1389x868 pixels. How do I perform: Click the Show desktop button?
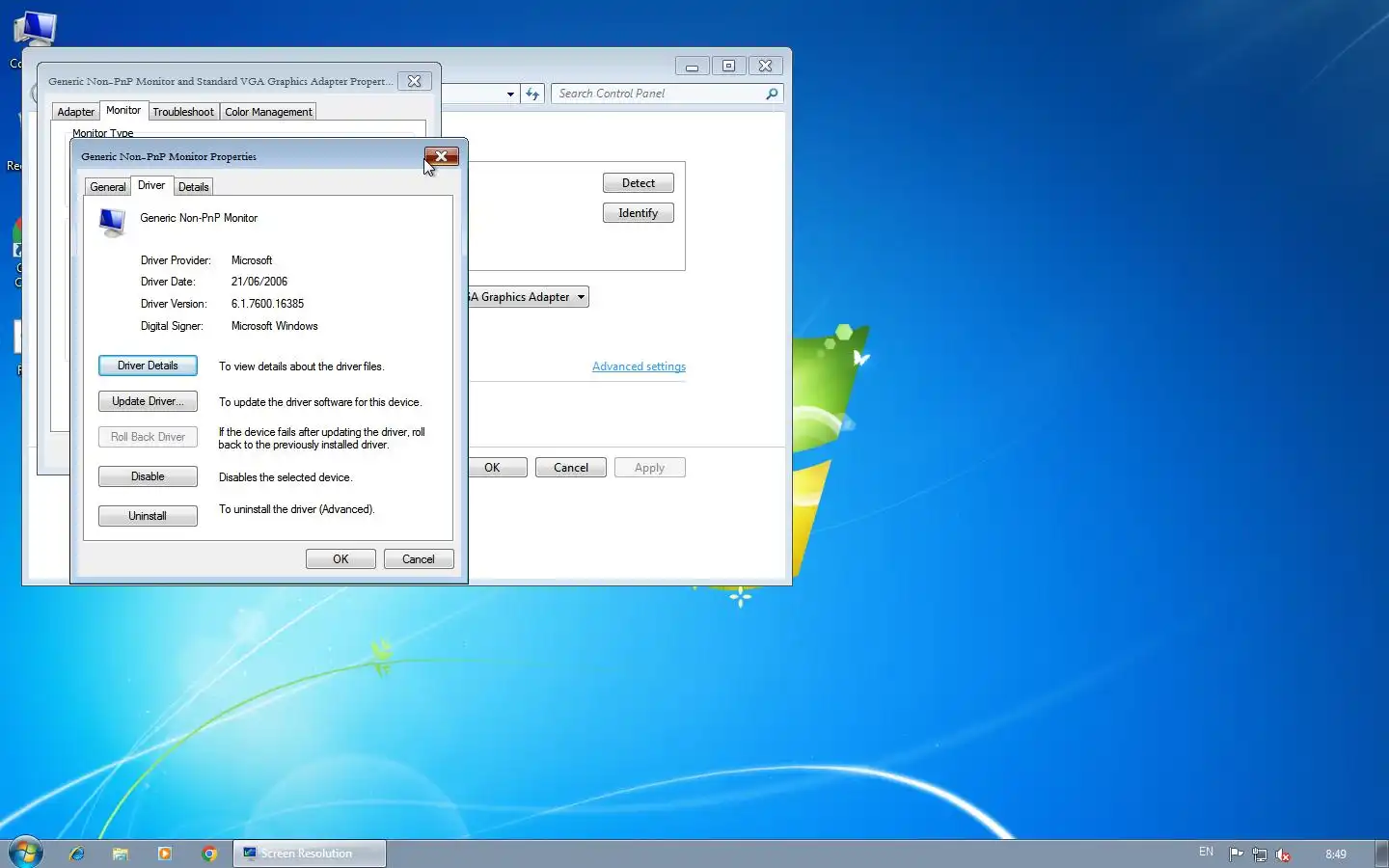1382,854
